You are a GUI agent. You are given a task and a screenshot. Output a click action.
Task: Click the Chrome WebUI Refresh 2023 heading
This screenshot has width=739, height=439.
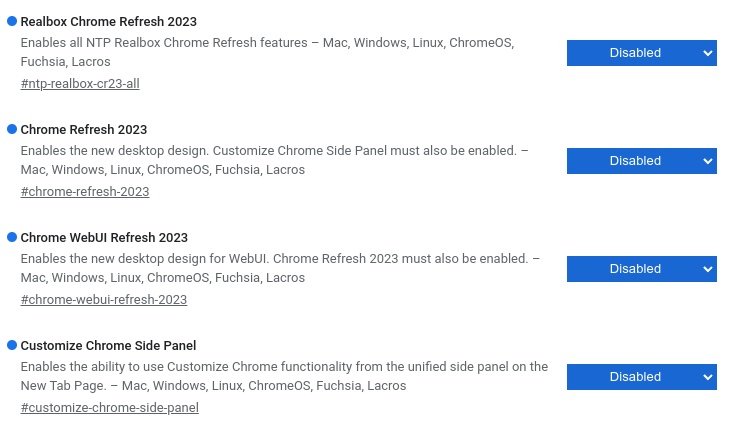coord(104,238)
